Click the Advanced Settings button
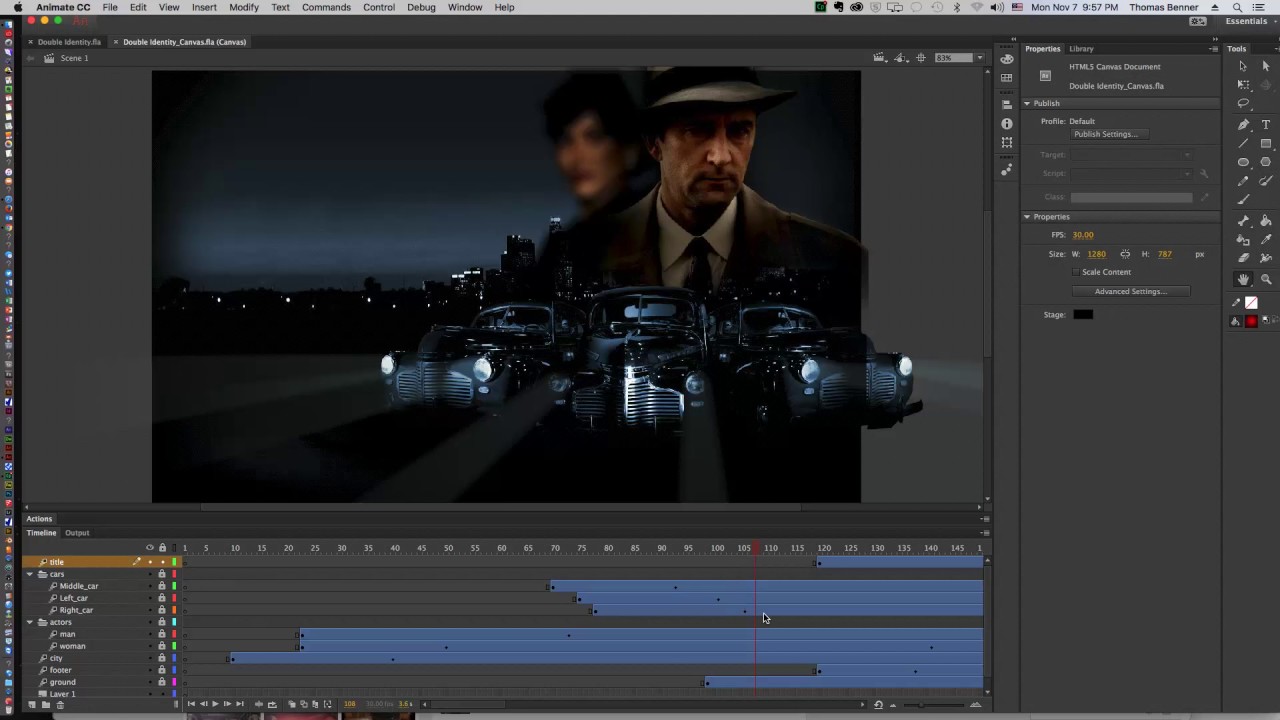Screen dimensions: 1280x720 pos(1130,291)
